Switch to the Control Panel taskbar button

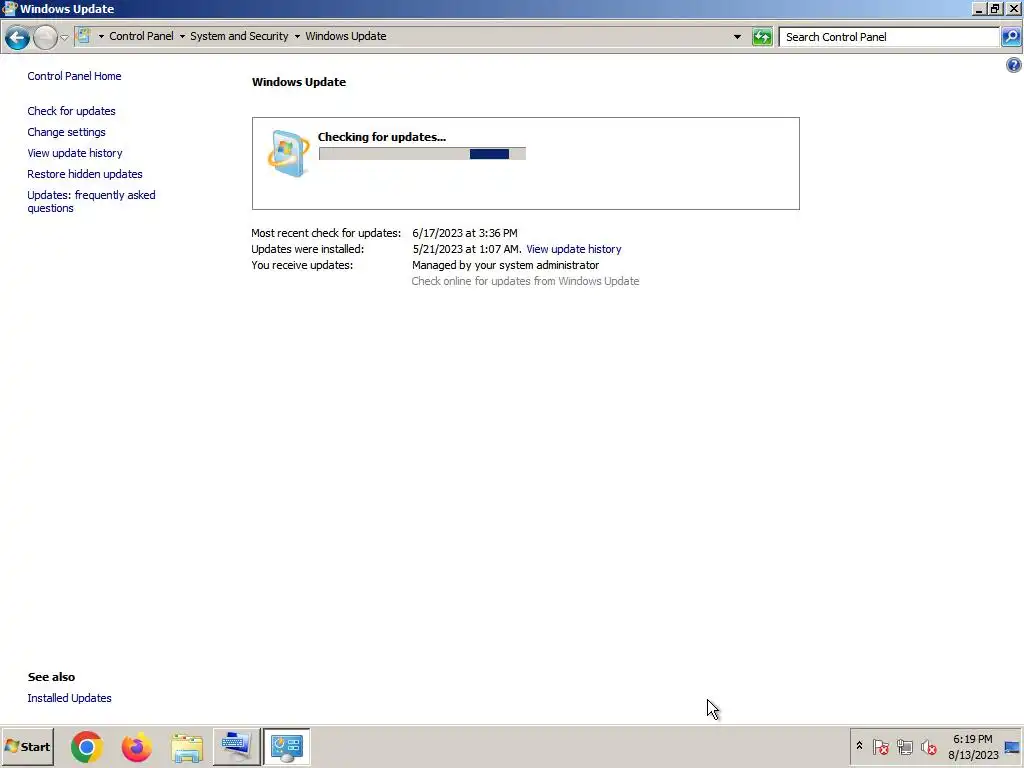(287, 746)
